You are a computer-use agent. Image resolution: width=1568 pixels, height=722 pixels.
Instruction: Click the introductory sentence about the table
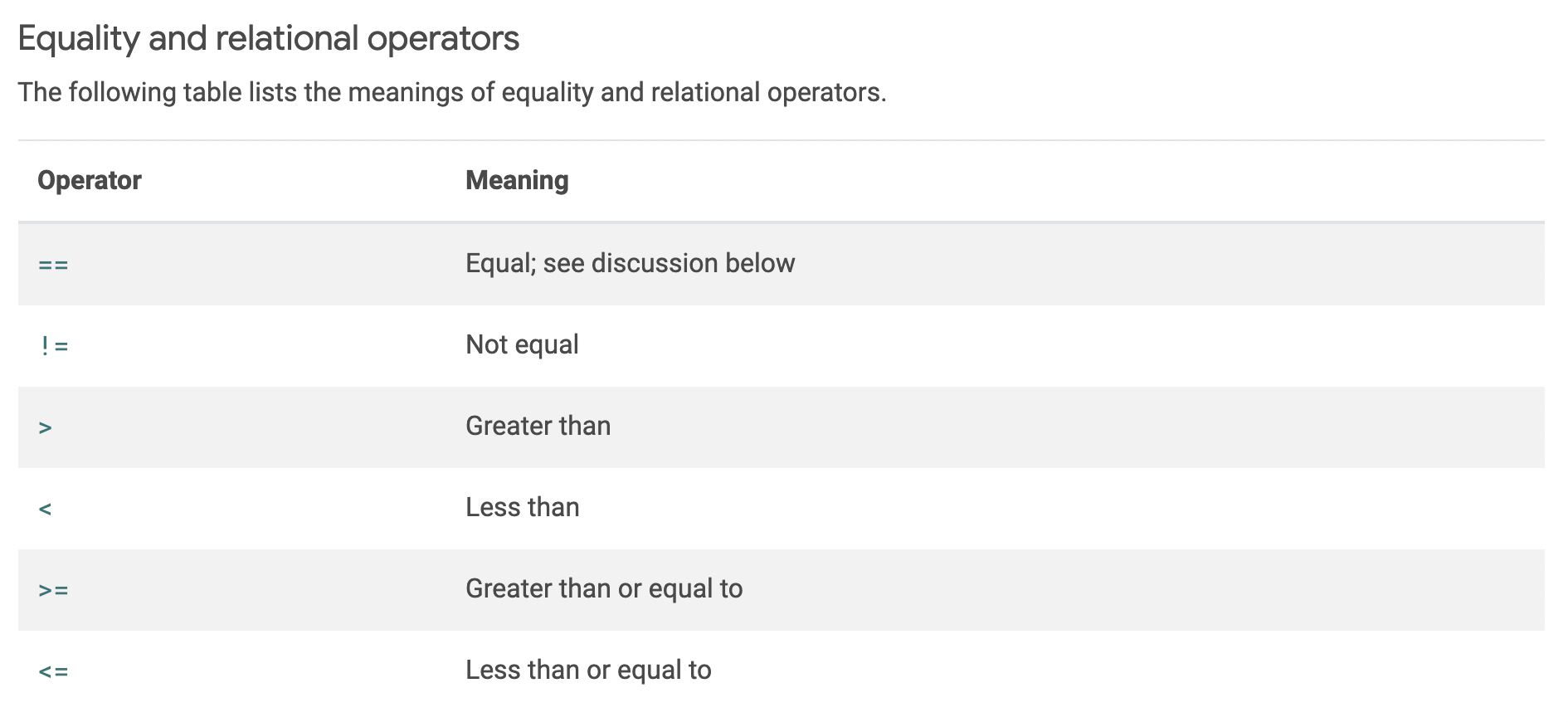[451, 92]
